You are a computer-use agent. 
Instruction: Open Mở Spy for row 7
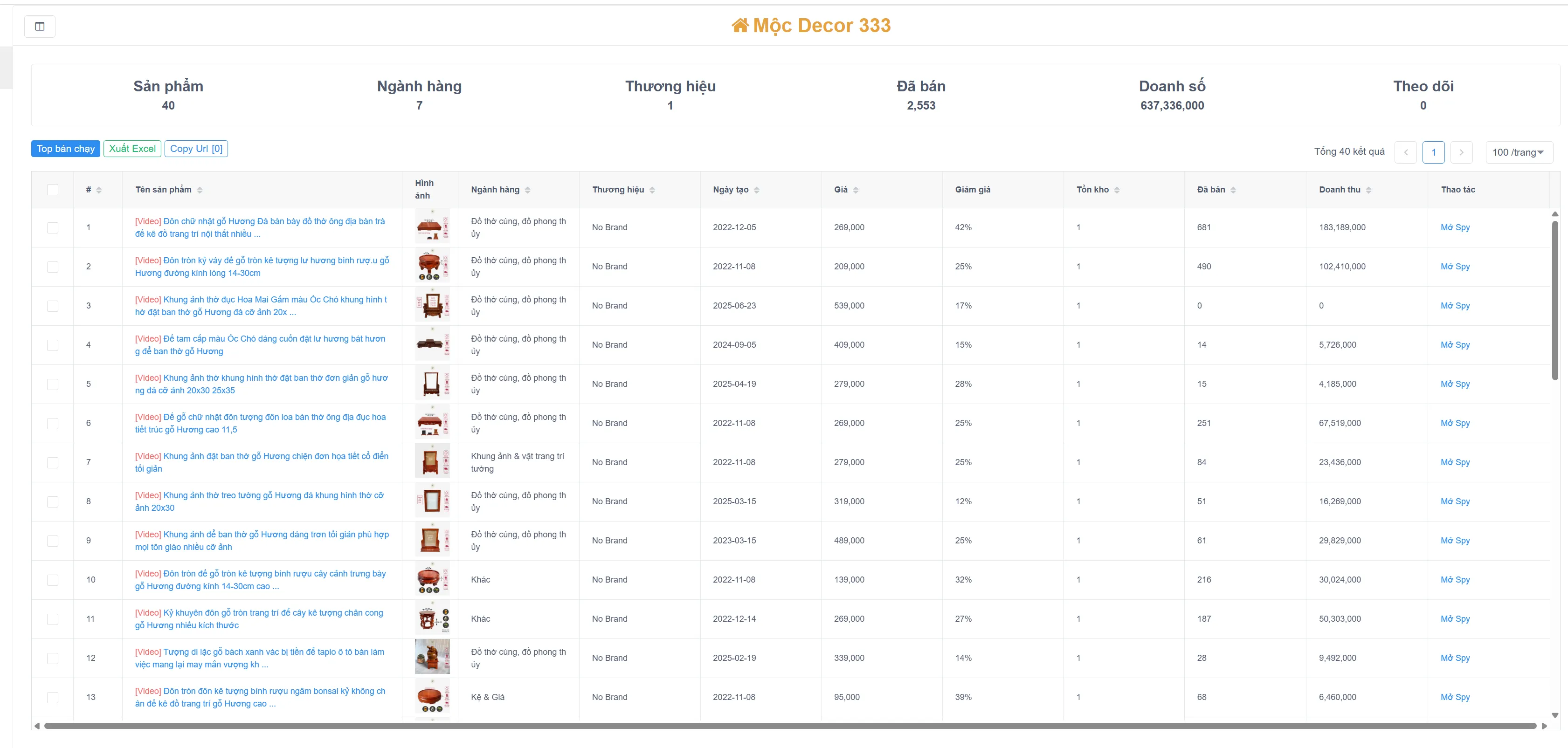(x=1455, y=463)
